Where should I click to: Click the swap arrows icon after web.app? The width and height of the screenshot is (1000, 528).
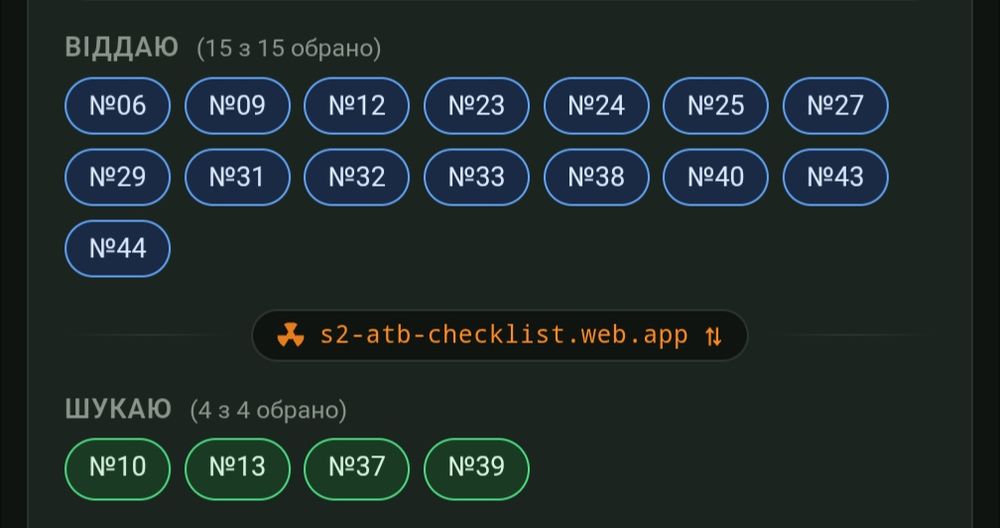tap(713, 336)
